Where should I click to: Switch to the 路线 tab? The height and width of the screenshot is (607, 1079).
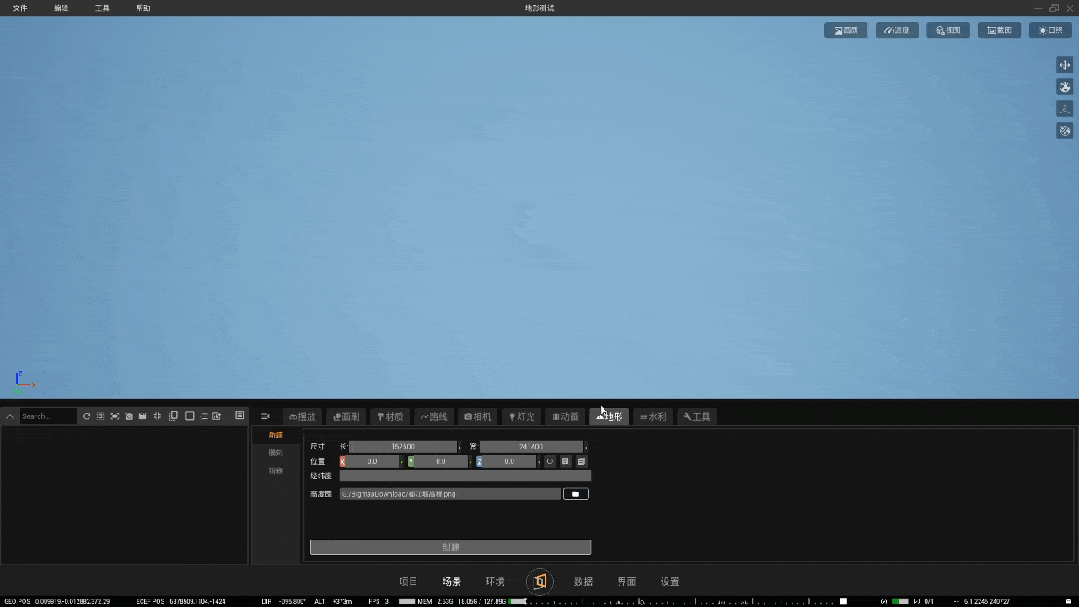pos(434,416)
